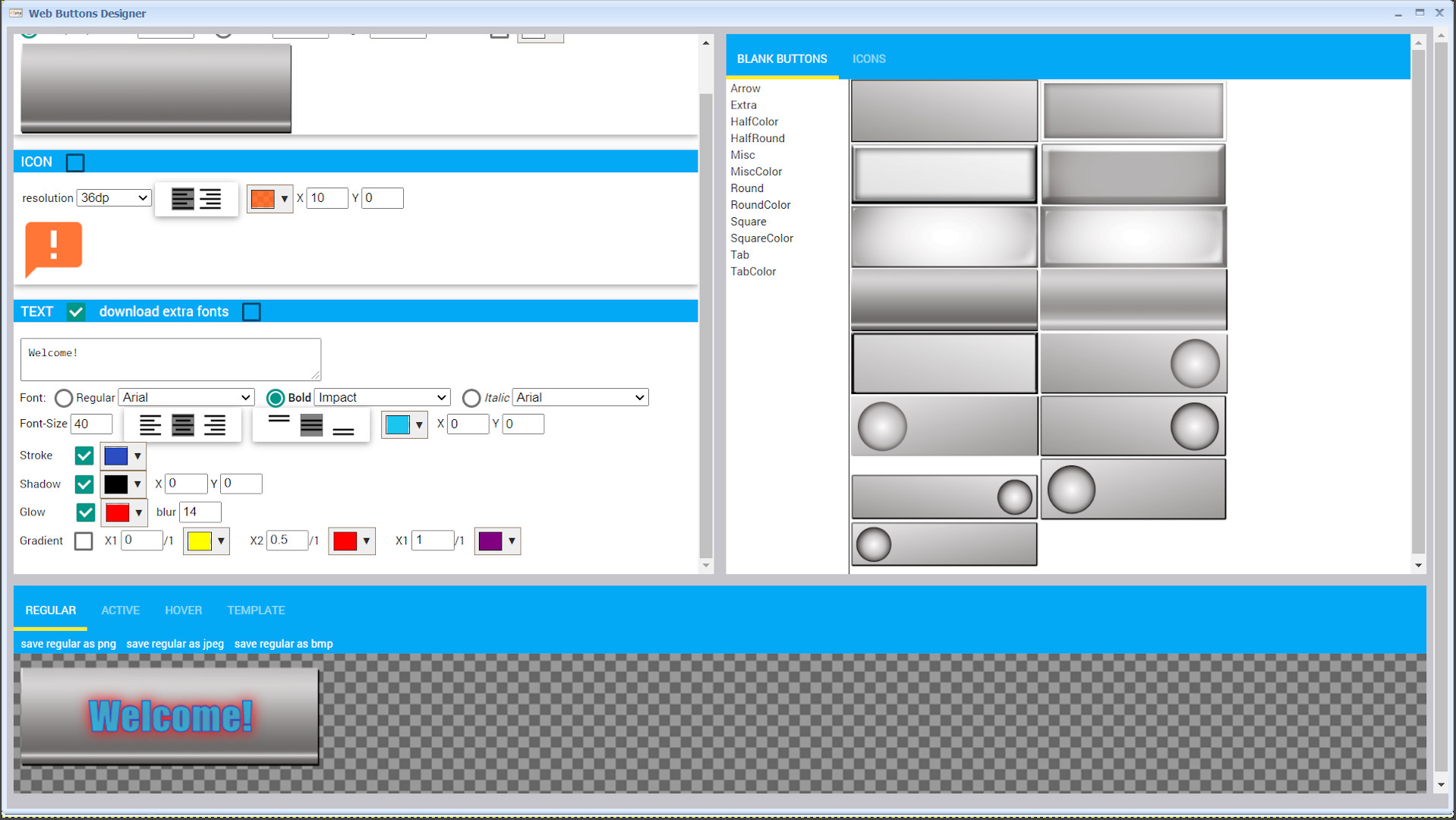Pick the yellow gradient color swatch
The width and height of the screenshot is (1456, 820).
click(200, 541)
